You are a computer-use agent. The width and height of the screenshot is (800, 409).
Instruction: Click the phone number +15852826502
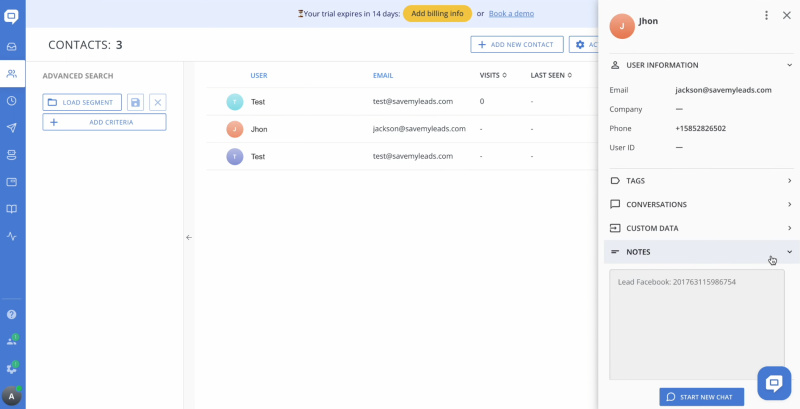(701, 129)
